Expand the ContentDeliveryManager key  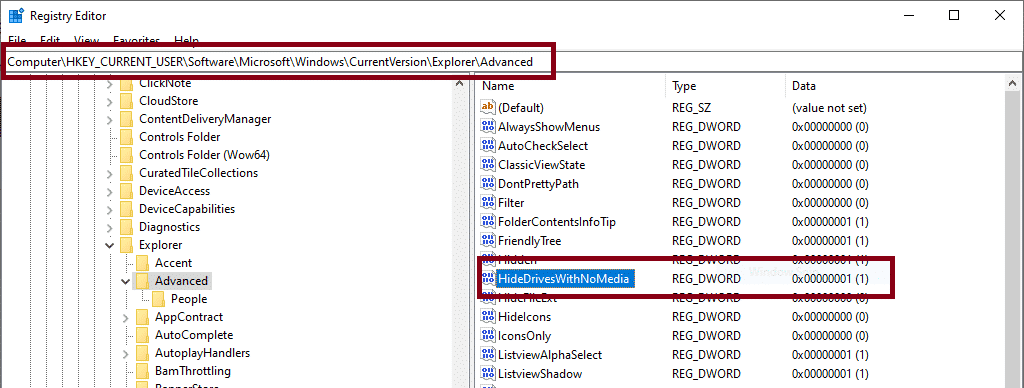pos(109,120)
